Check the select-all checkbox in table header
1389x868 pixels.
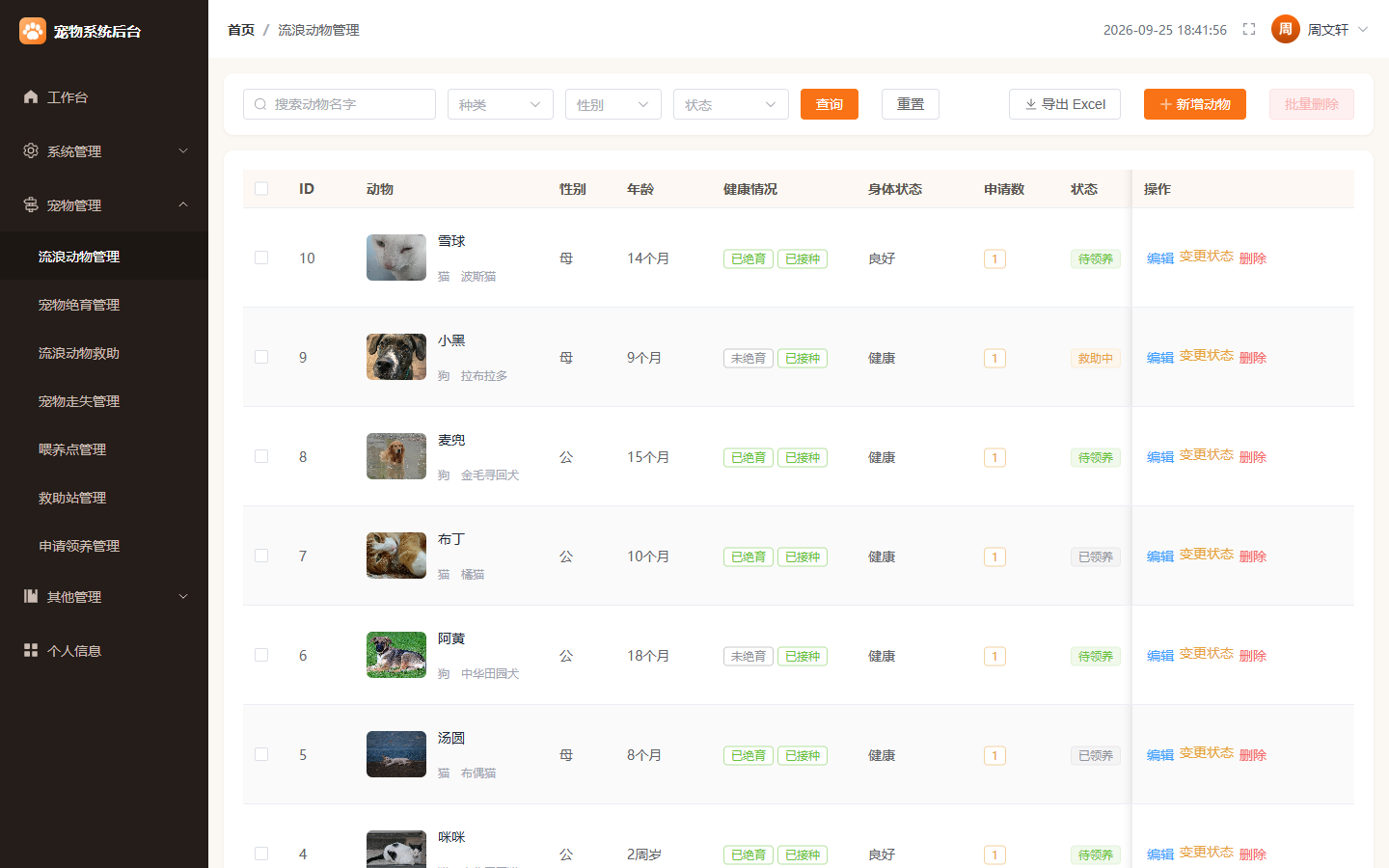point(261,188)
